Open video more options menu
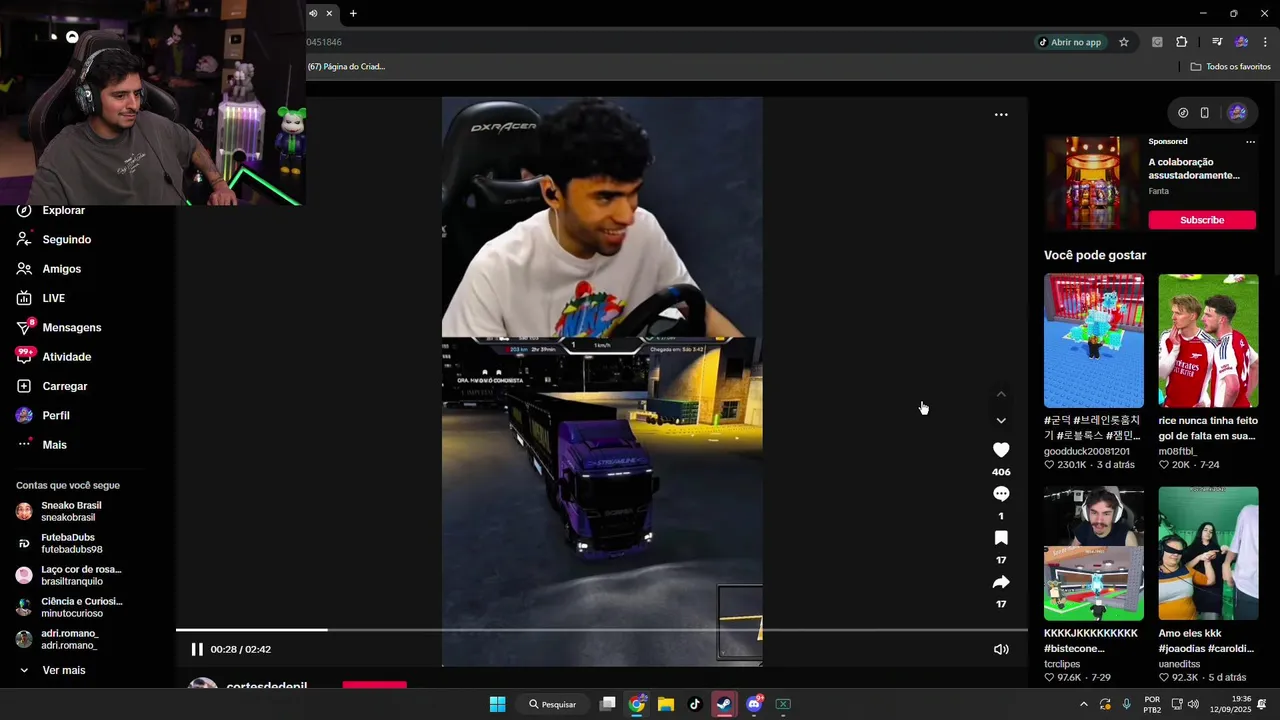The height and width of the screenshot is (720, 1280). [x=1001, y=115]
